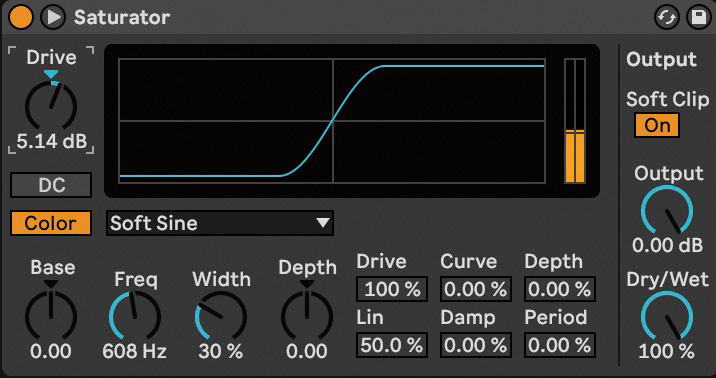Click the save preset disk icon
The height and width of the screenshot is (378, 716).
[699, 18]
